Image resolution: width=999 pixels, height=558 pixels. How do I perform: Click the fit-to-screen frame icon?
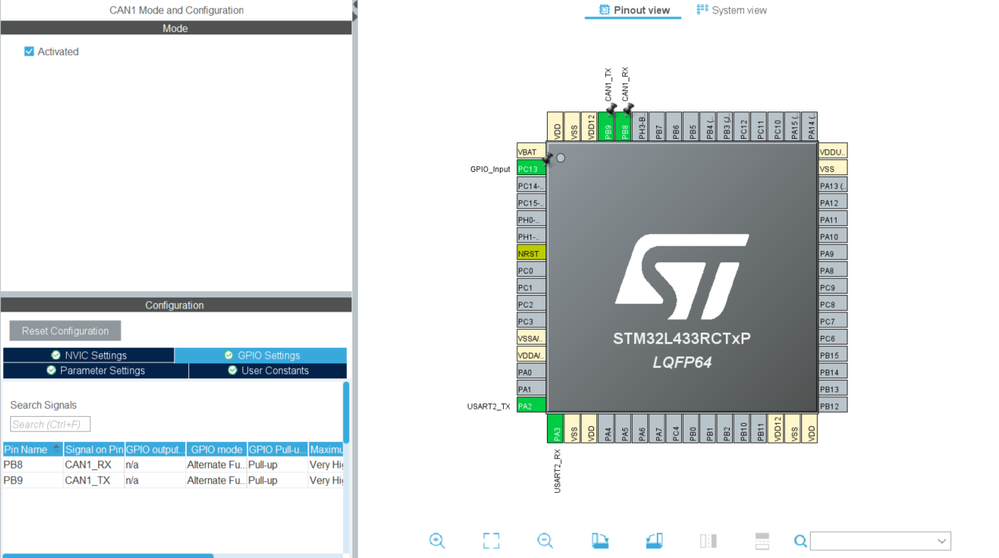[491, 541]
